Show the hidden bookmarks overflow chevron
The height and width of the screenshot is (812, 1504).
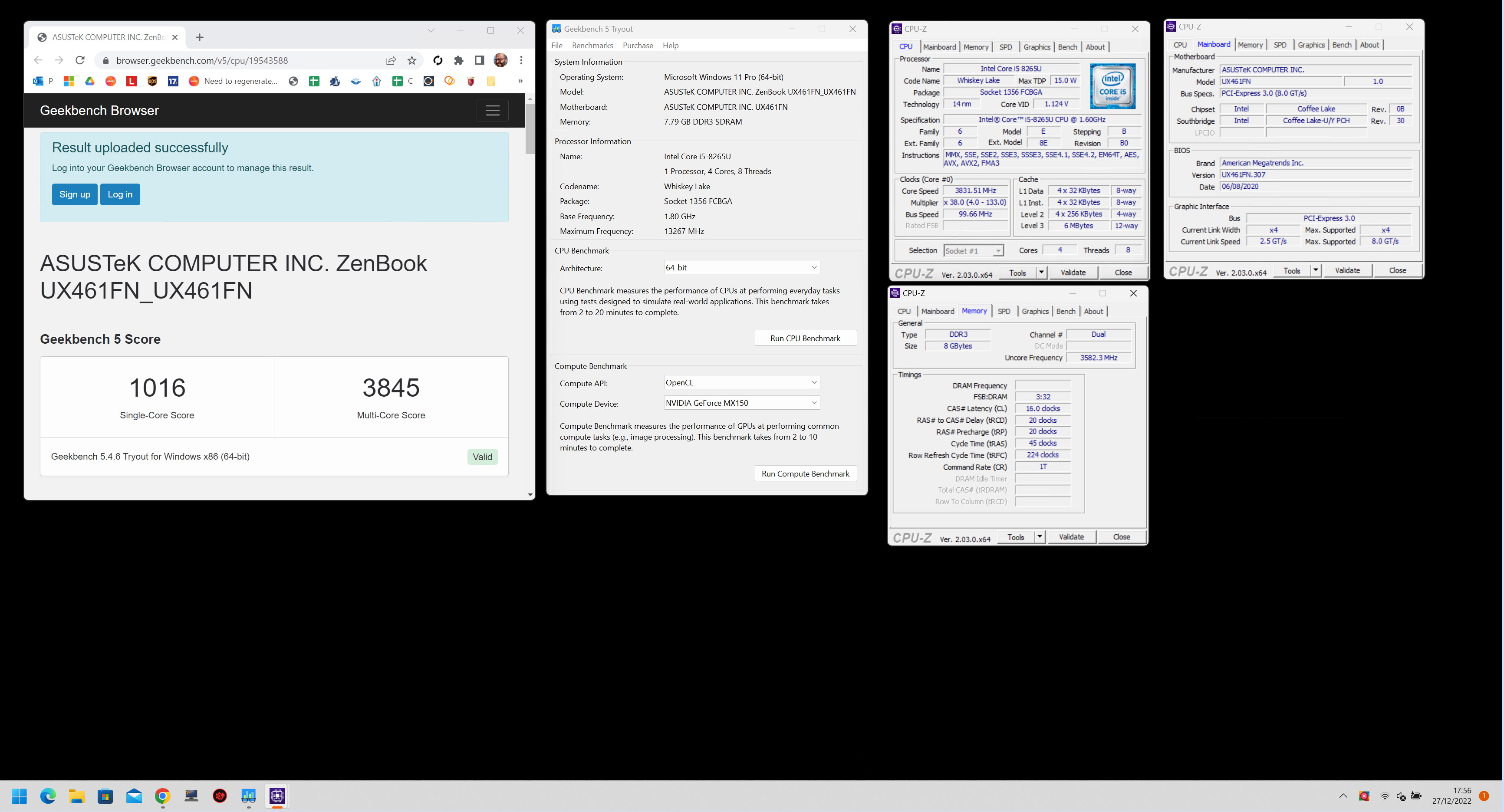click(x=520, y=81)
